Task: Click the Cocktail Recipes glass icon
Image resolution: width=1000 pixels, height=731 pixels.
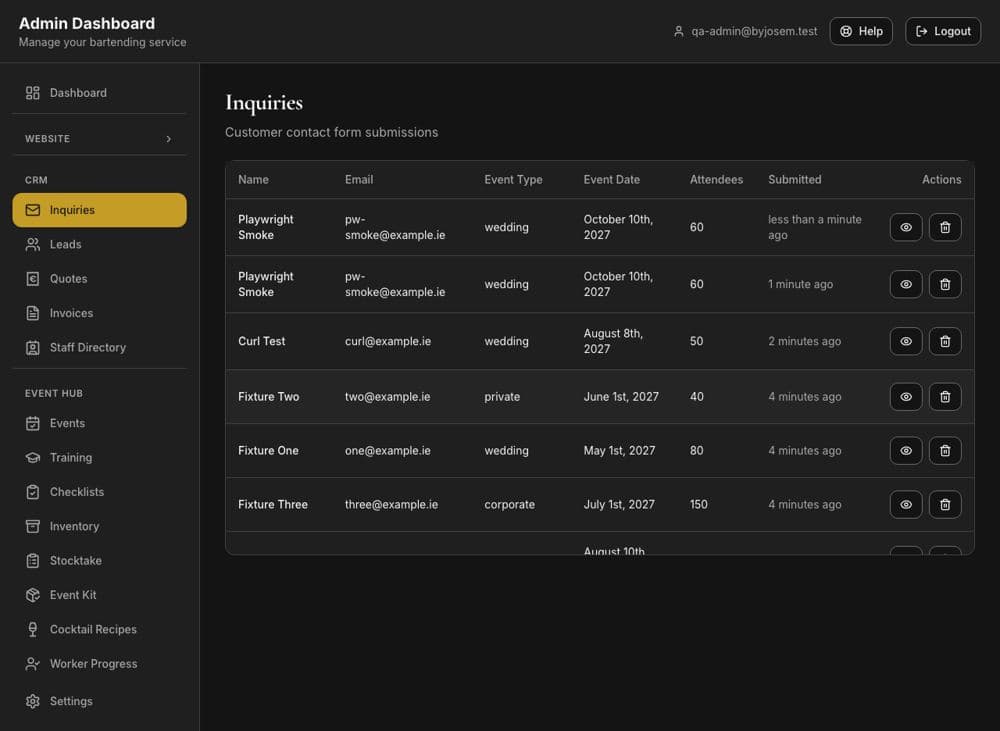Action: click(x=33, y=630)
